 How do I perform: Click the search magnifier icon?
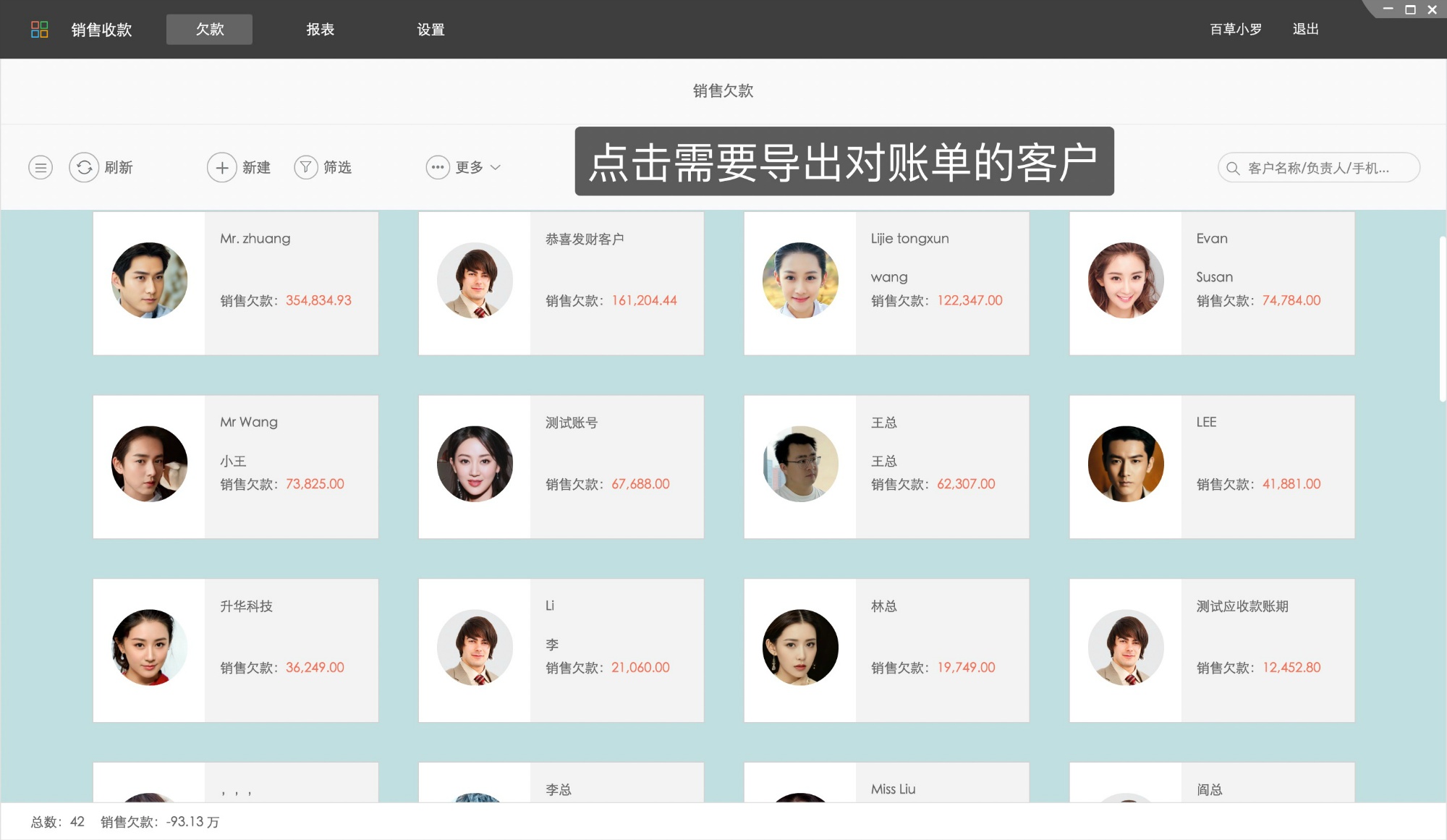click(x=1232, y=167)
